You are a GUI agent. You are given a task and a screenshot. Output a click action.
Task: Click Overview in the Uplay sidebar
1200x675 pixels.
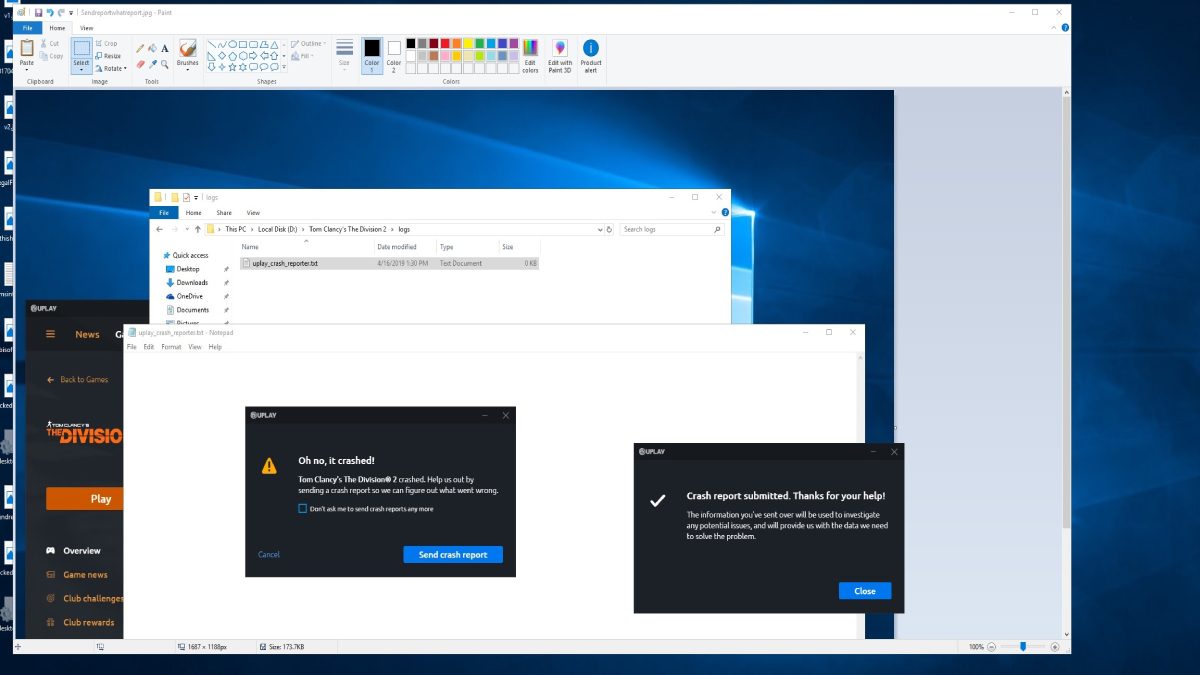(75, 551)
